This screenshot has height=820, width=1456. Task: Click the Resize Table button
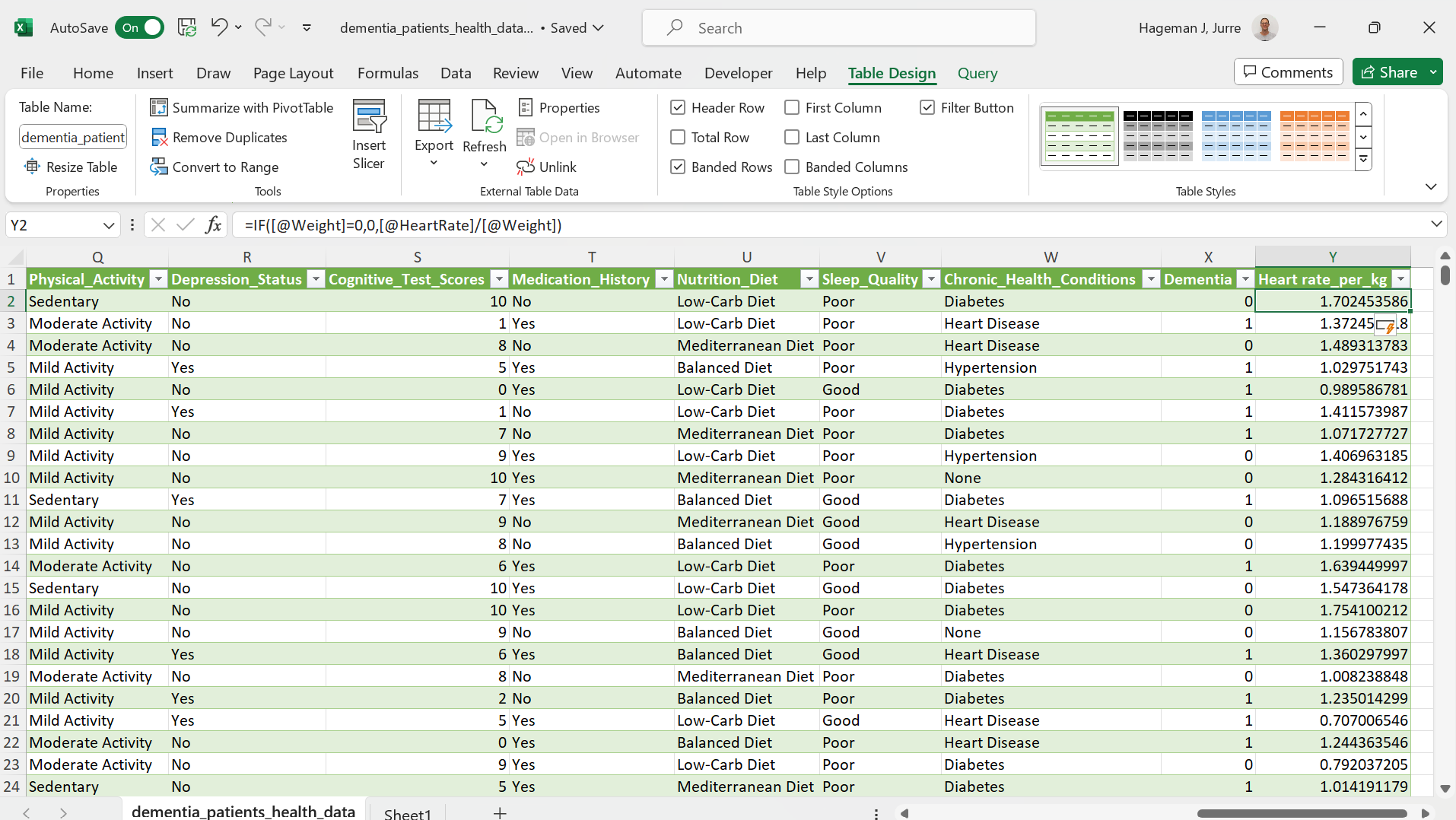click(72, 167)
